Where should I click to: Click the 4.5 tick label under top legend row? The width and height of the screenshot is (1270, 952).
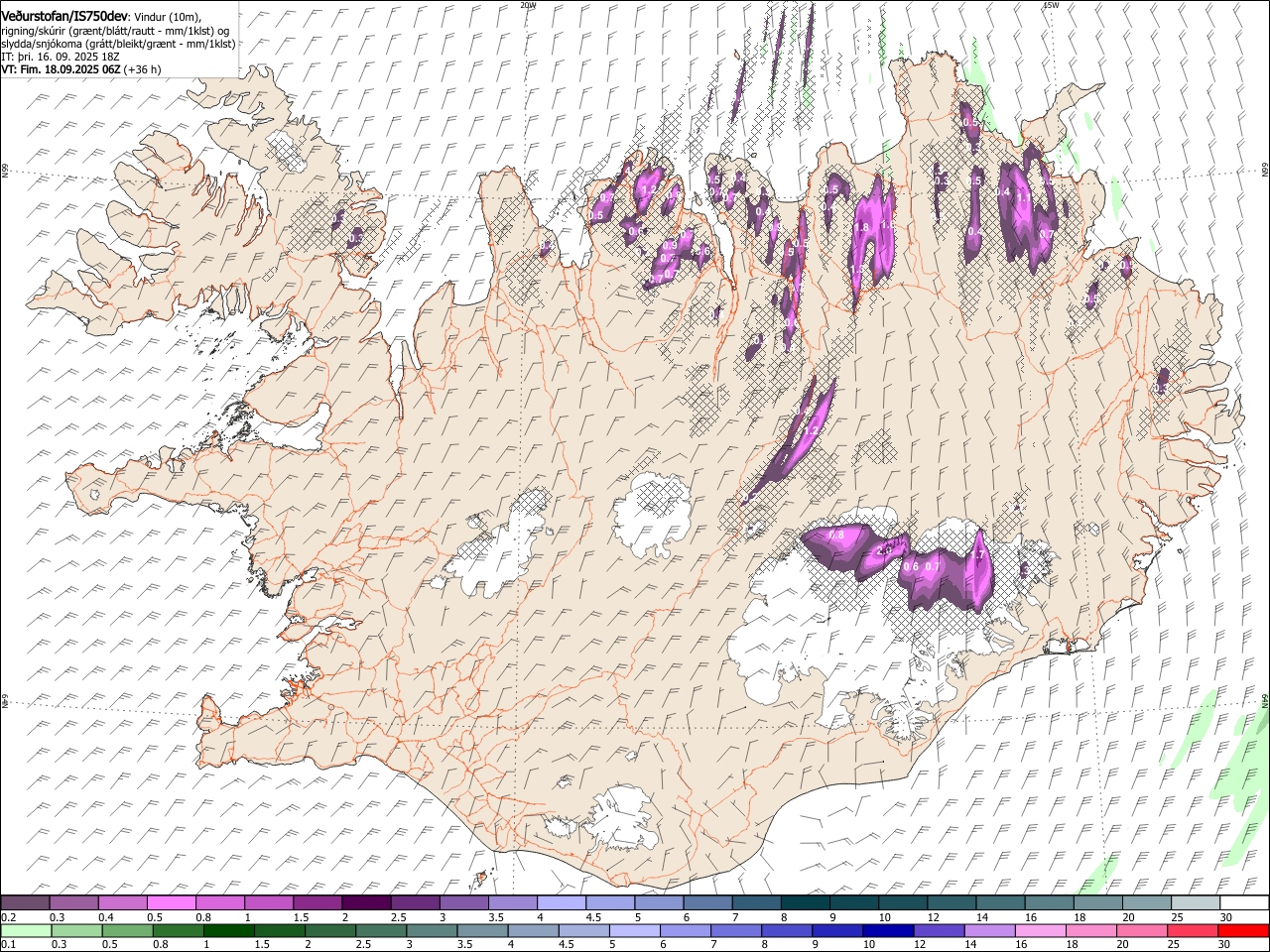point(593,917)
